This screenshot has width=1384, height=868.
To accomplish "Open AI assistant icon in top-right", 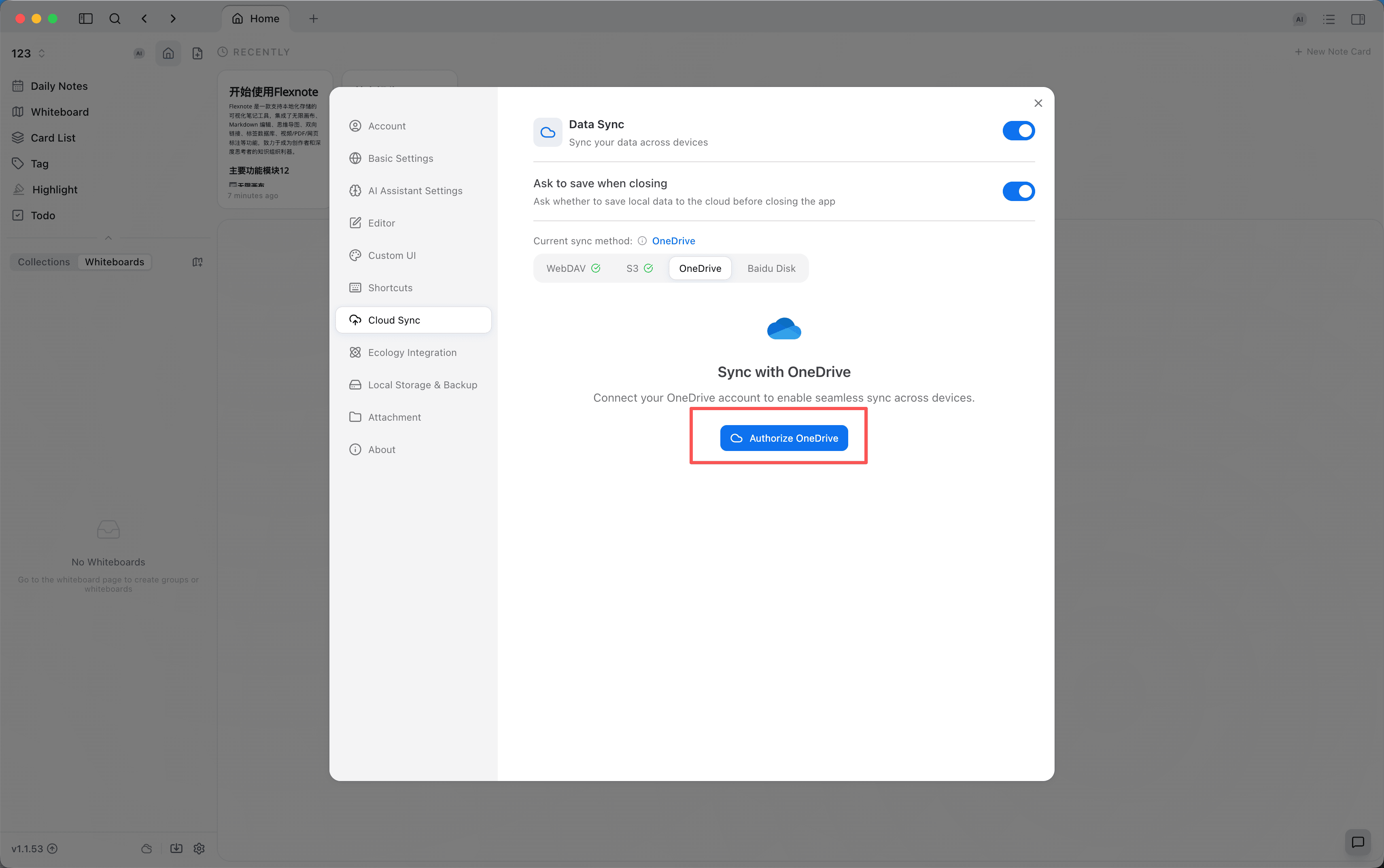I will (1299, 19).
